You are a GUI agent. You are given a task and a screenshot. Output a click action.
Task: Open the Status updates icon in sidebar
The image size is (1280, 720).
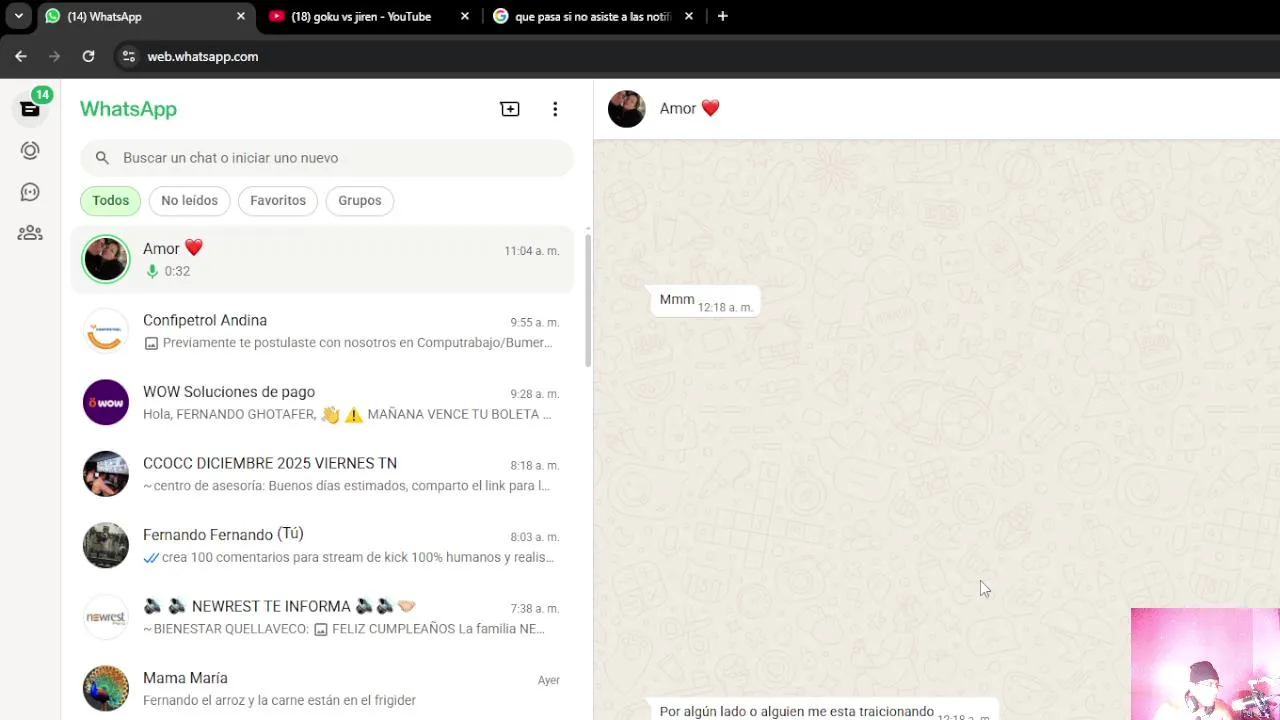(x=30, y=150)
